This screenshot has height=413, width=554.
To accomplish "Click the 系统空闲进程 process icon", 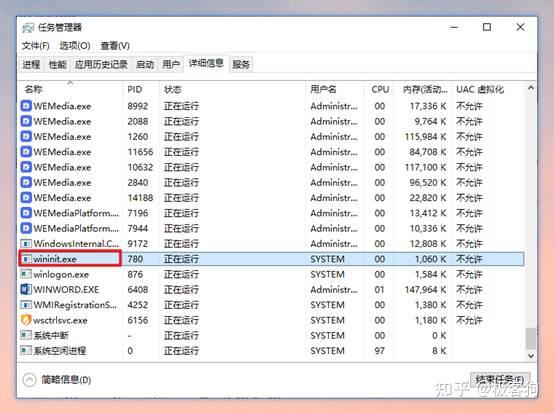I will click(x=26, y=350).
